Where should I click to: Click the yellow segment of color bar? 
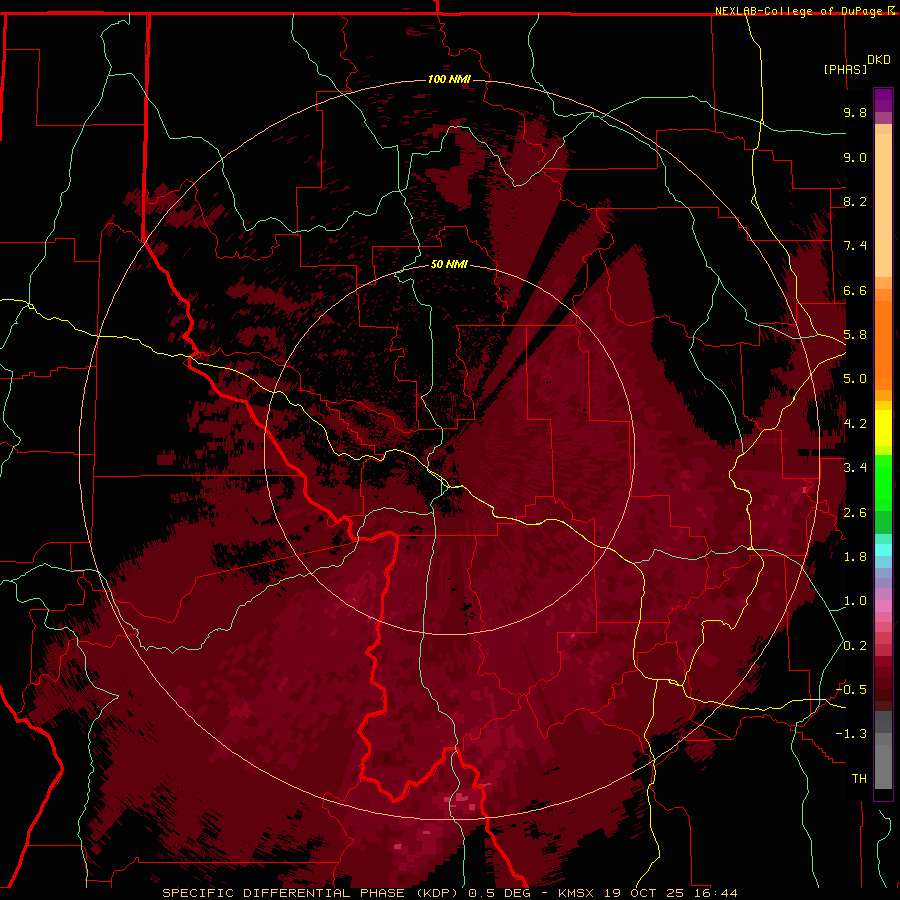click(883, 428)
